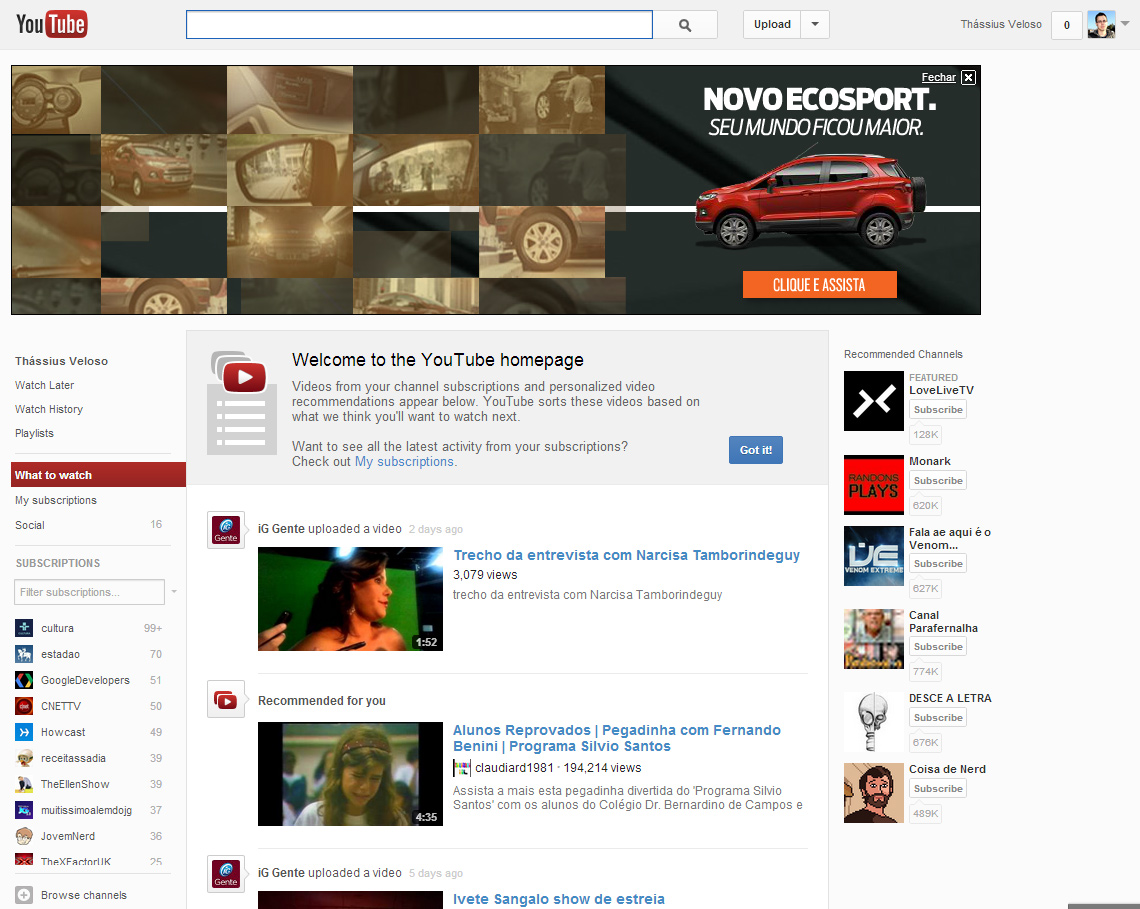The width and height of the screenshot is (1140, 909).
Task: Open the user avatar in header
Action: pyautogui.click(x=1101, y=25)
